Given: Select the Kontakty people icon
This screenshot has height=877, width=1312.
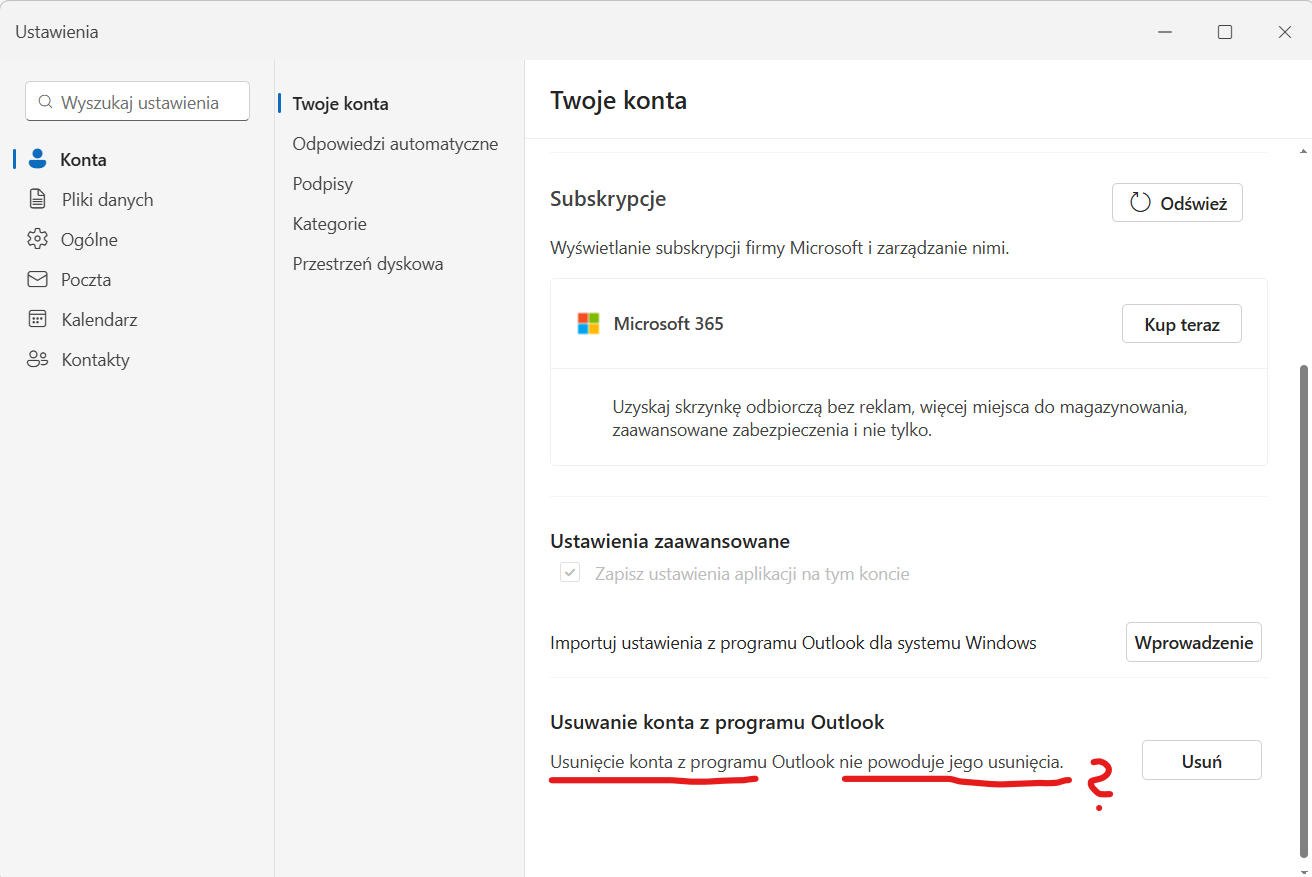Looking at the screenshot, I should 38,359.
